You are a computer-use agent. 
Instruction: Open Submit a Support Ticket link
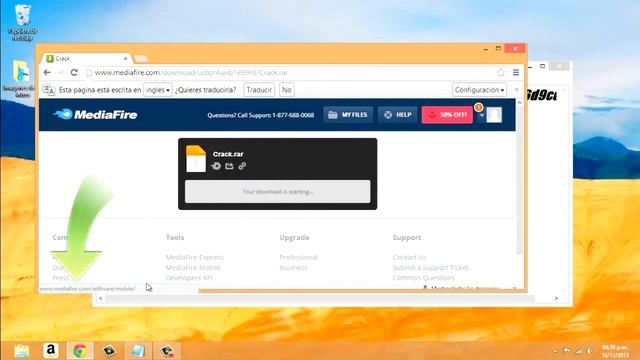[x=431, y=268]
